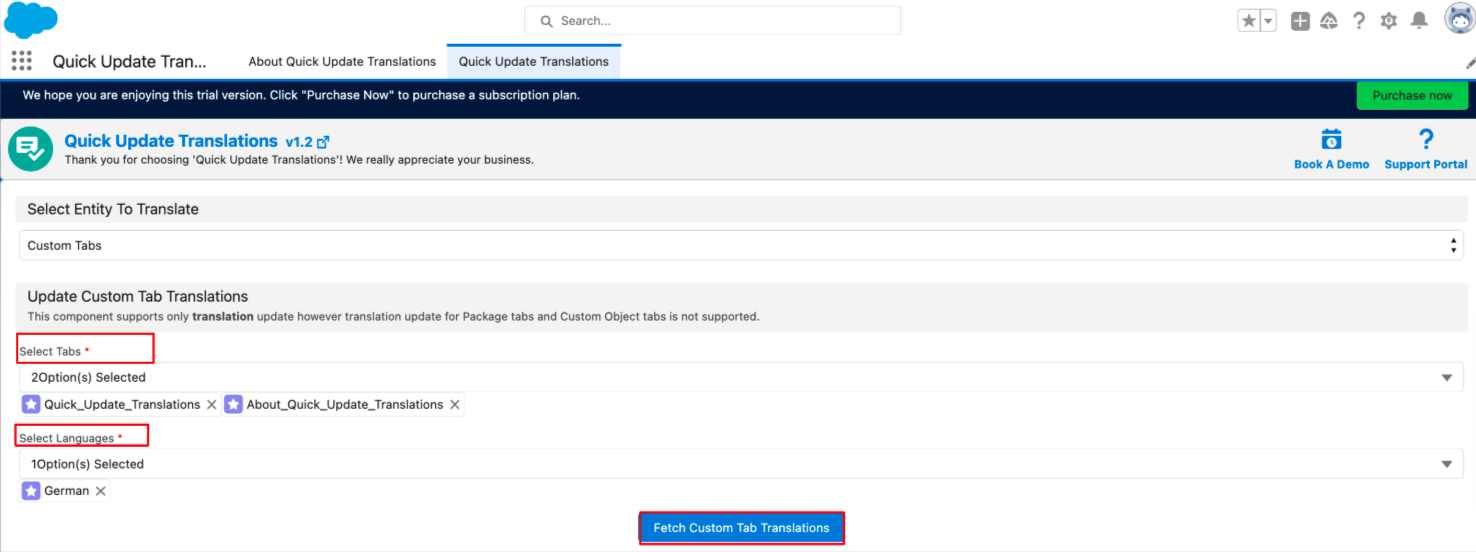Remove the German language pill

pyautogui.click(x=101, y=491)
